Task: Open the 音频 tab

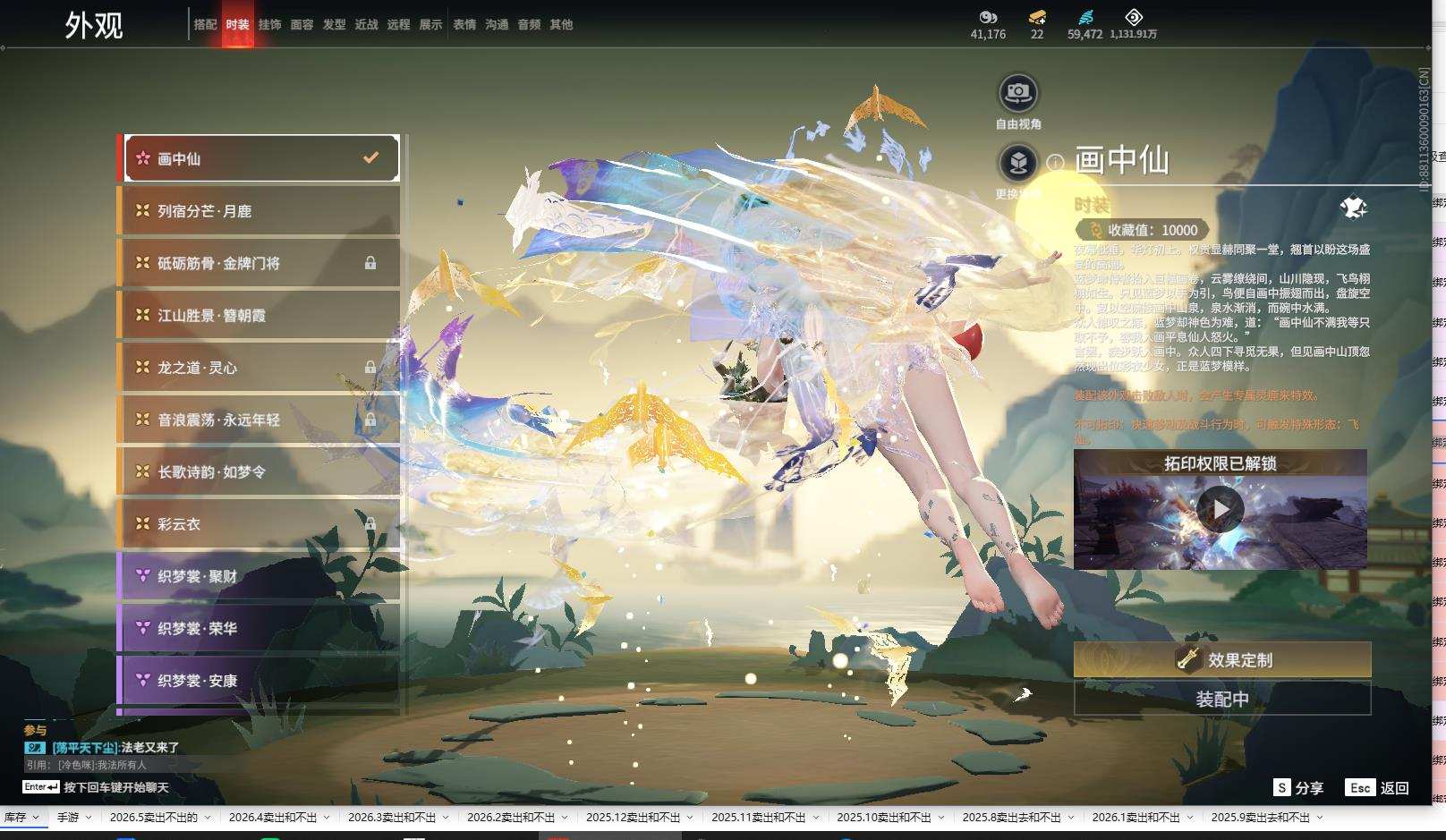Action: pos(529,24)
